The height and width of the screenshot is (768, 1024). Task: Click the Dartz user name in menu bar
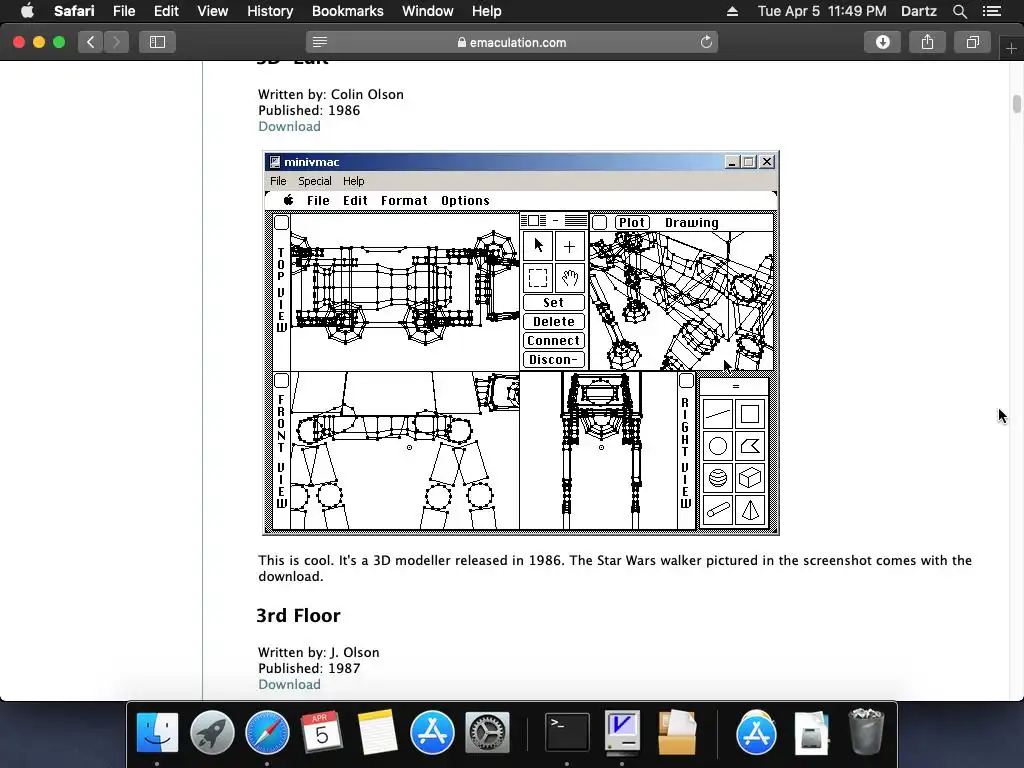(x=918, y=11)
